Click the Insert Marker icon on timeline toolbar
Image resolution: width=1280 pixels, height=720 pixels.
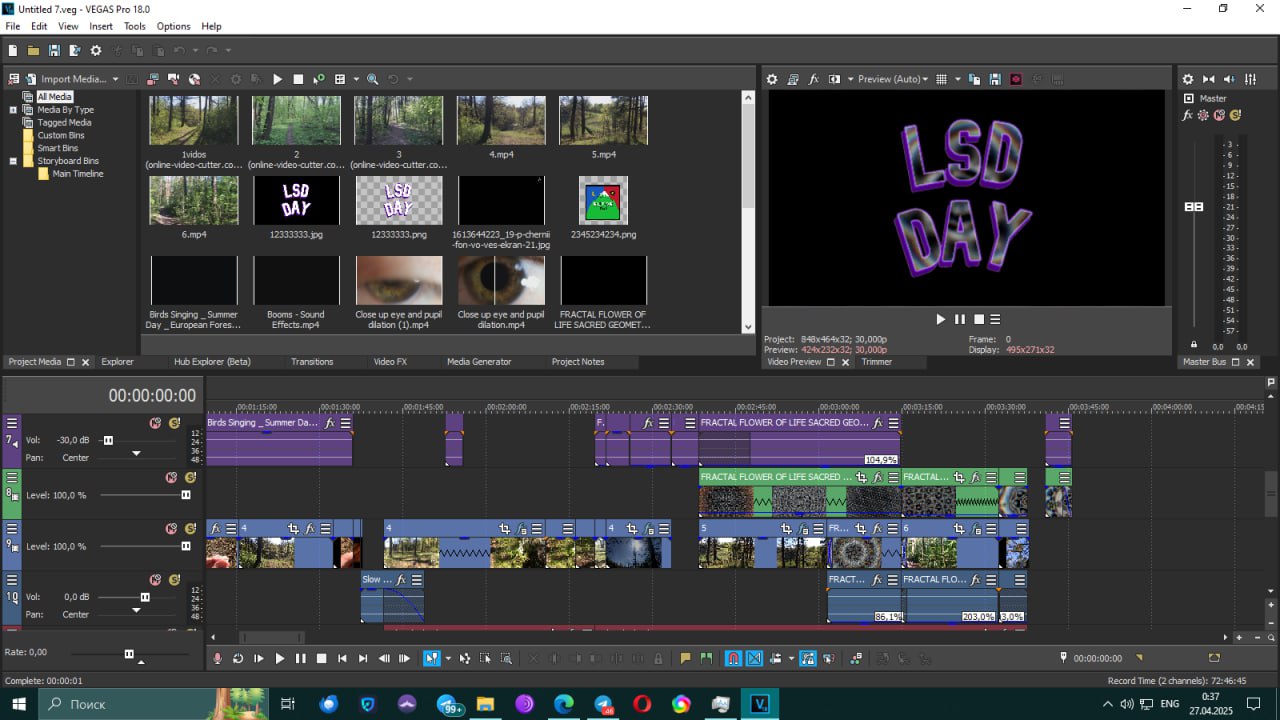(x=685, y=658)
